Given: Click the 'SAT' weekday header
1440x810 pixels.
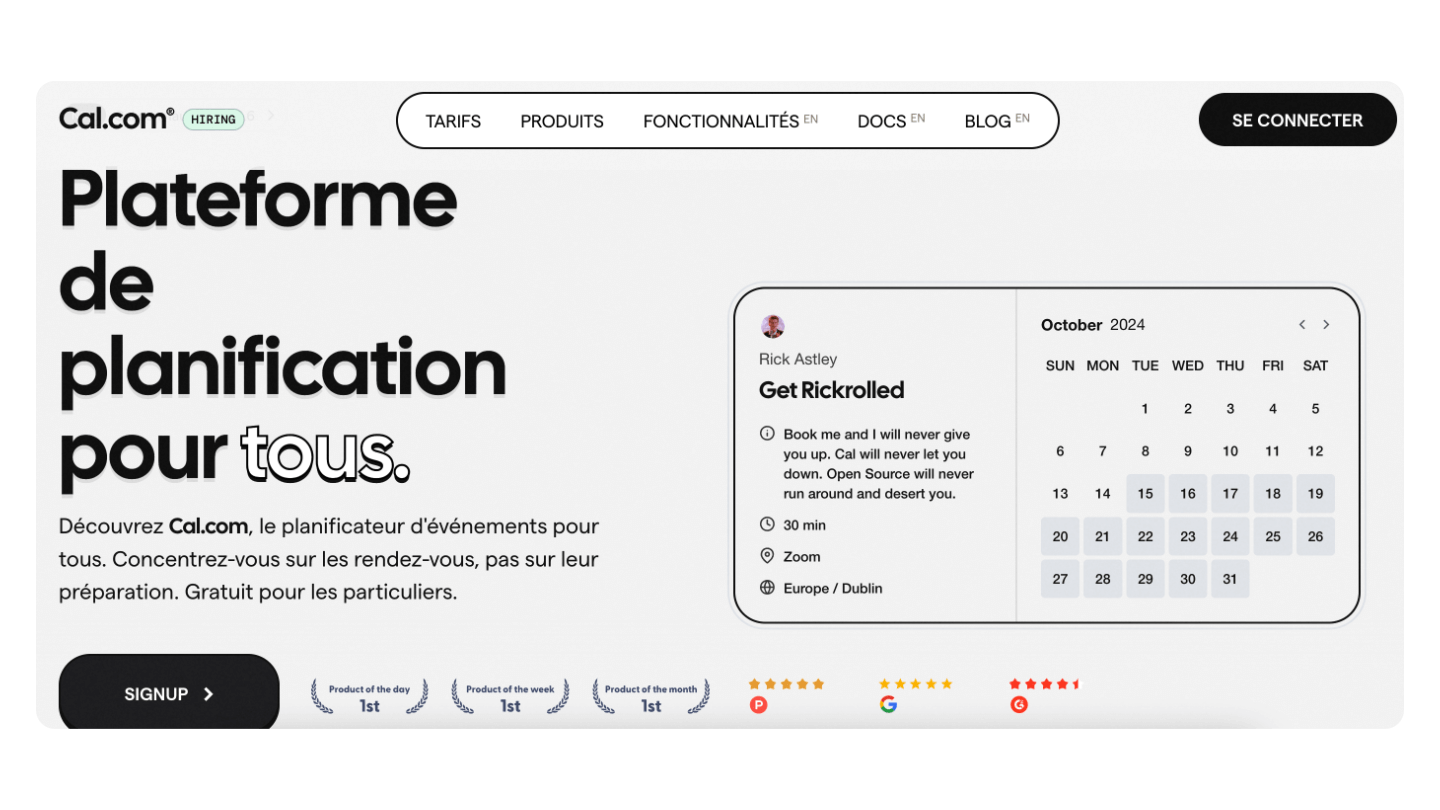Looking at the screenshot, I should tap(1315, 366).
